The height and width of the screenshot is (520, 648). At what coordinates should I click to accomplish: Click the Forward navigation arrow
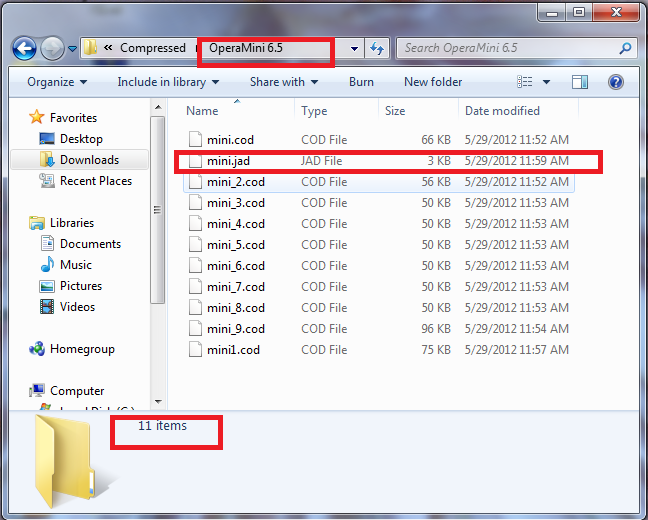click(52, 48)
